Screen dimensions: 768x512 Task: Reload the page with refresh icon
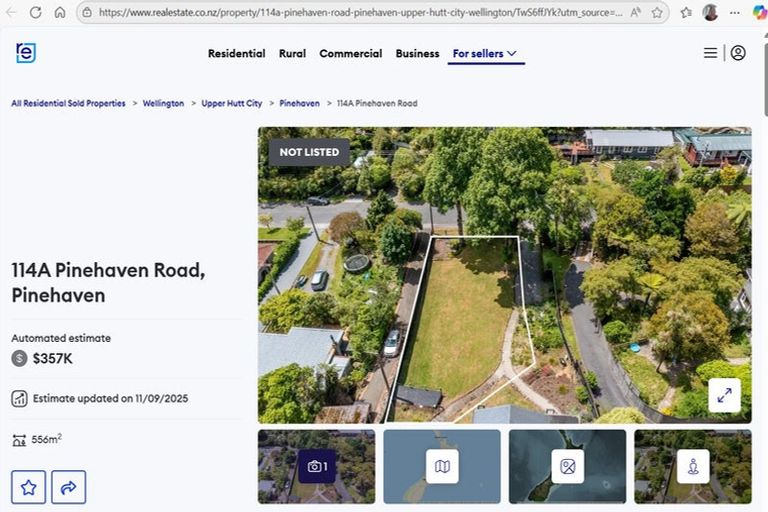(35, 12)
